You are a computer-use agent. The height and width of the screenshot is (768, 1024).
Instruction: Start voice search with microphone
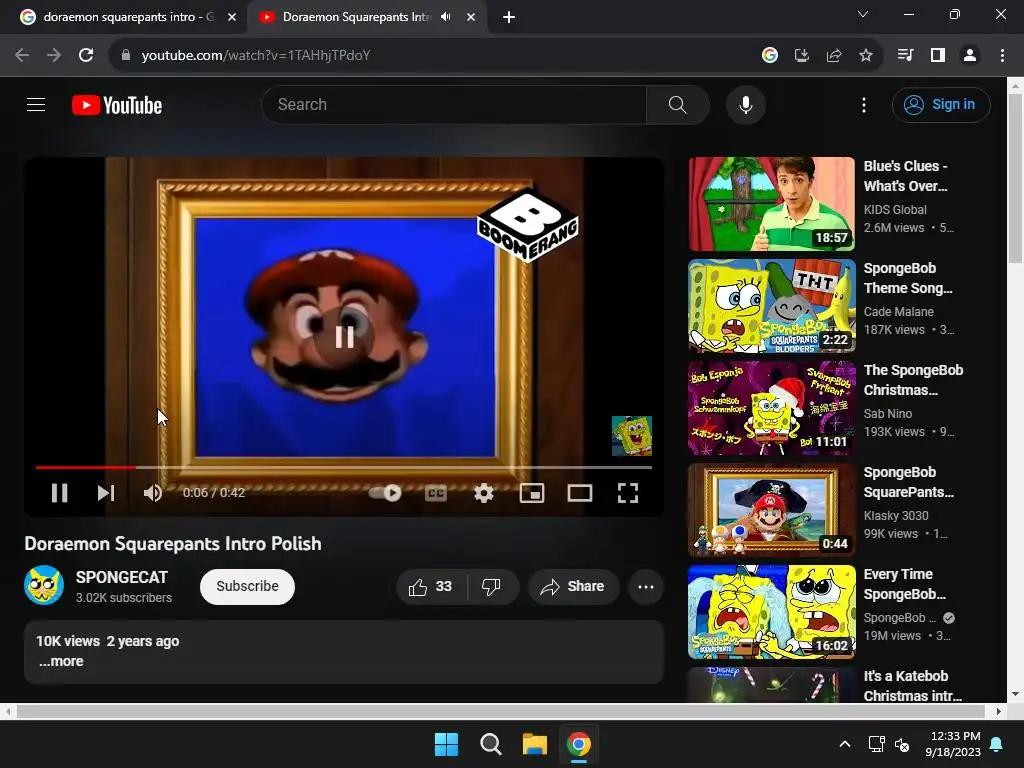coord(745,104)
